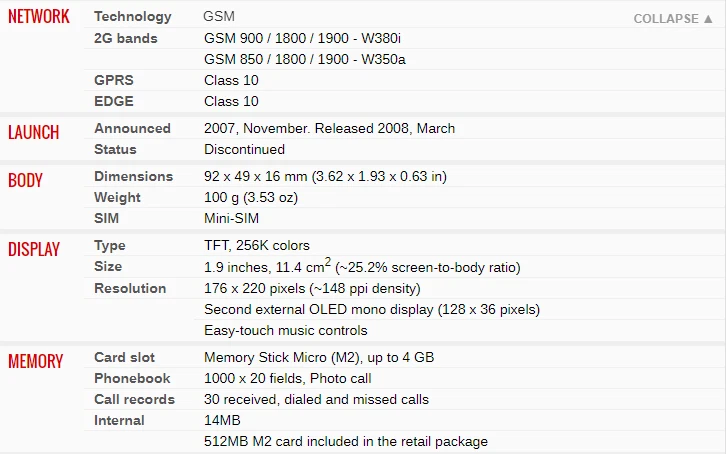Click the Call records label
This screenshot has width=726, height=454.
click(134, 399)
